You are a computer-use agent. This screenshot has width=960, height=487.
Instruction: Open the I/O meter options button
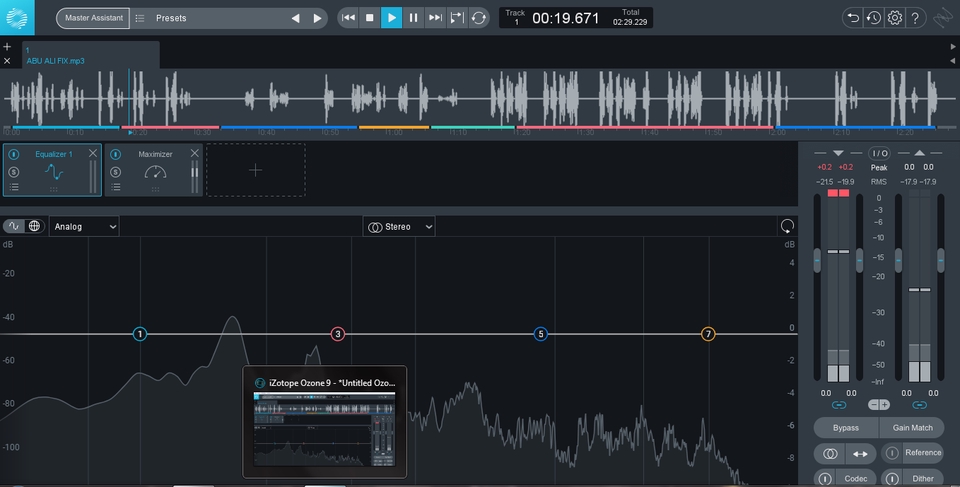[x=879, y=153]
